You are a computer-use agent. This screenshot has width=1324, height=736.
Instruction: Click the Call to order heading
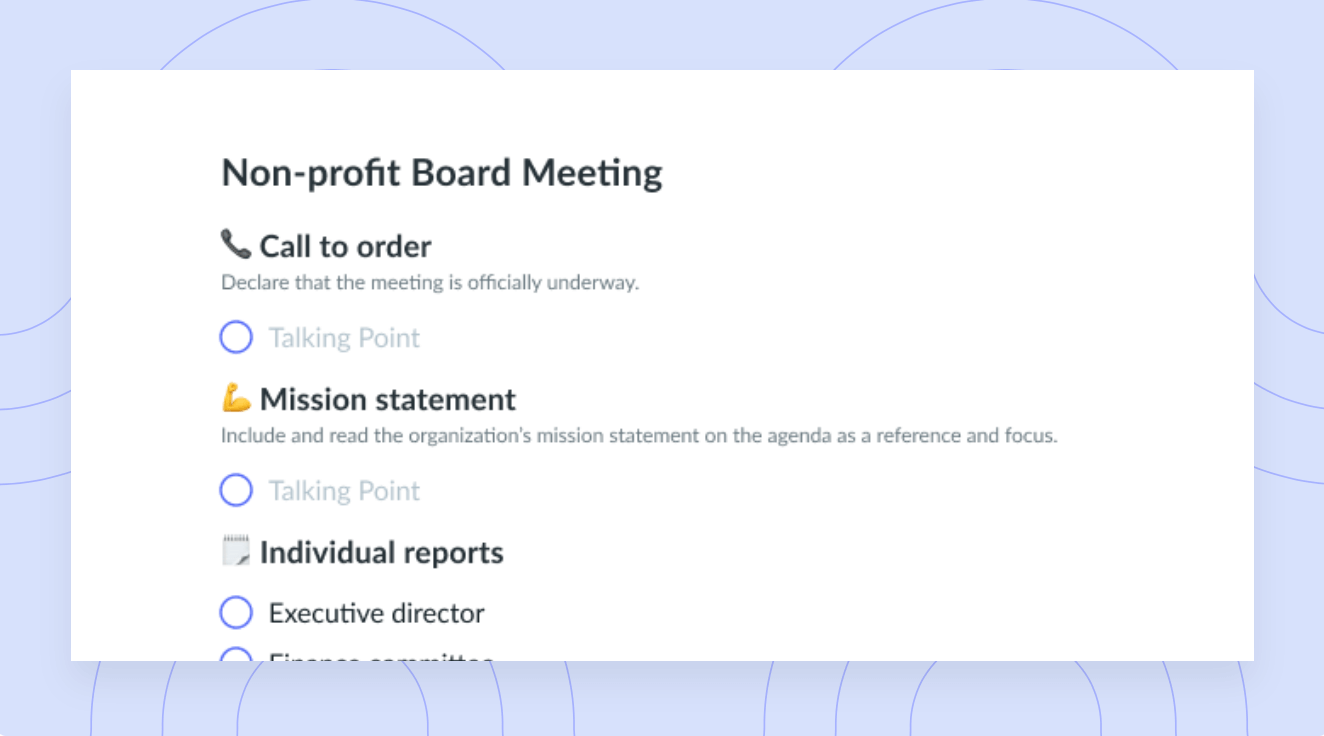345,246
